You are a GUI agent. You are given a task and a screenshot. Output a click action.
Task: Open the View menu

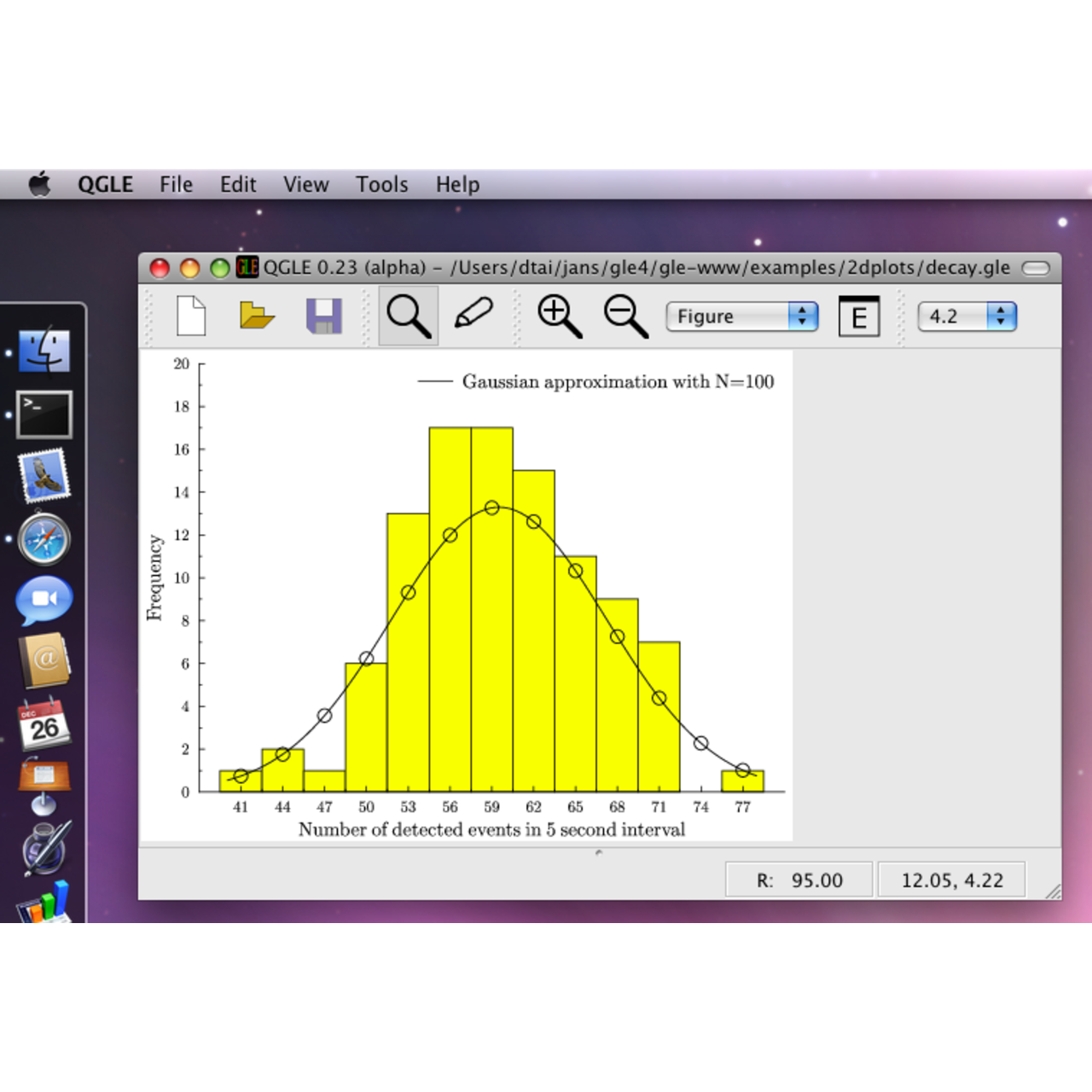pos(305,184)
